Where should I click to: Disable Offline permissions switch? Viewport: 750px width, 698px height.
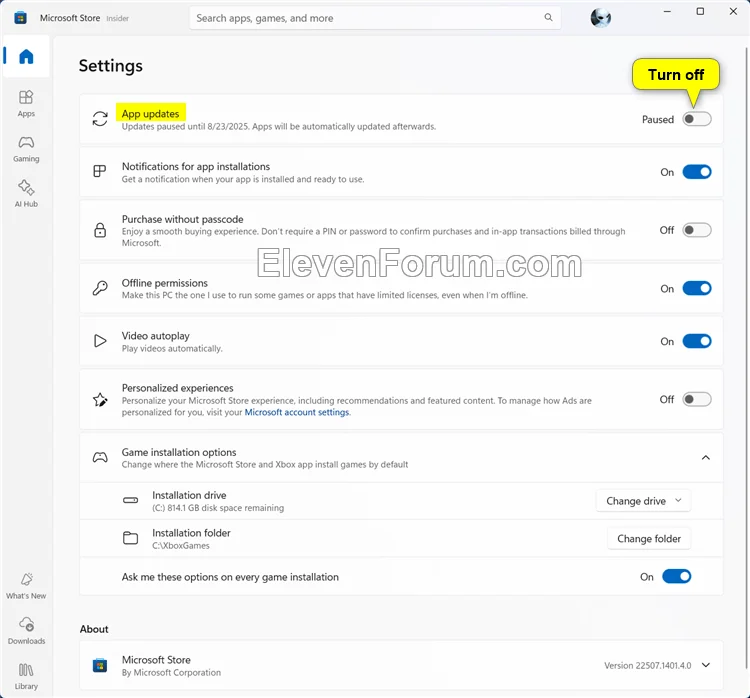point(697,288)
